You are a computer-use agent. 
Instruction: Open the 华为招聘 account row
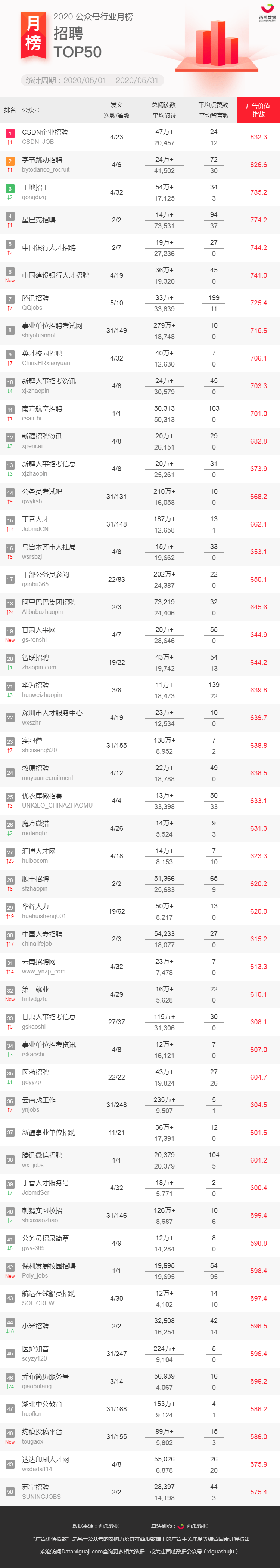pos(140,690)
